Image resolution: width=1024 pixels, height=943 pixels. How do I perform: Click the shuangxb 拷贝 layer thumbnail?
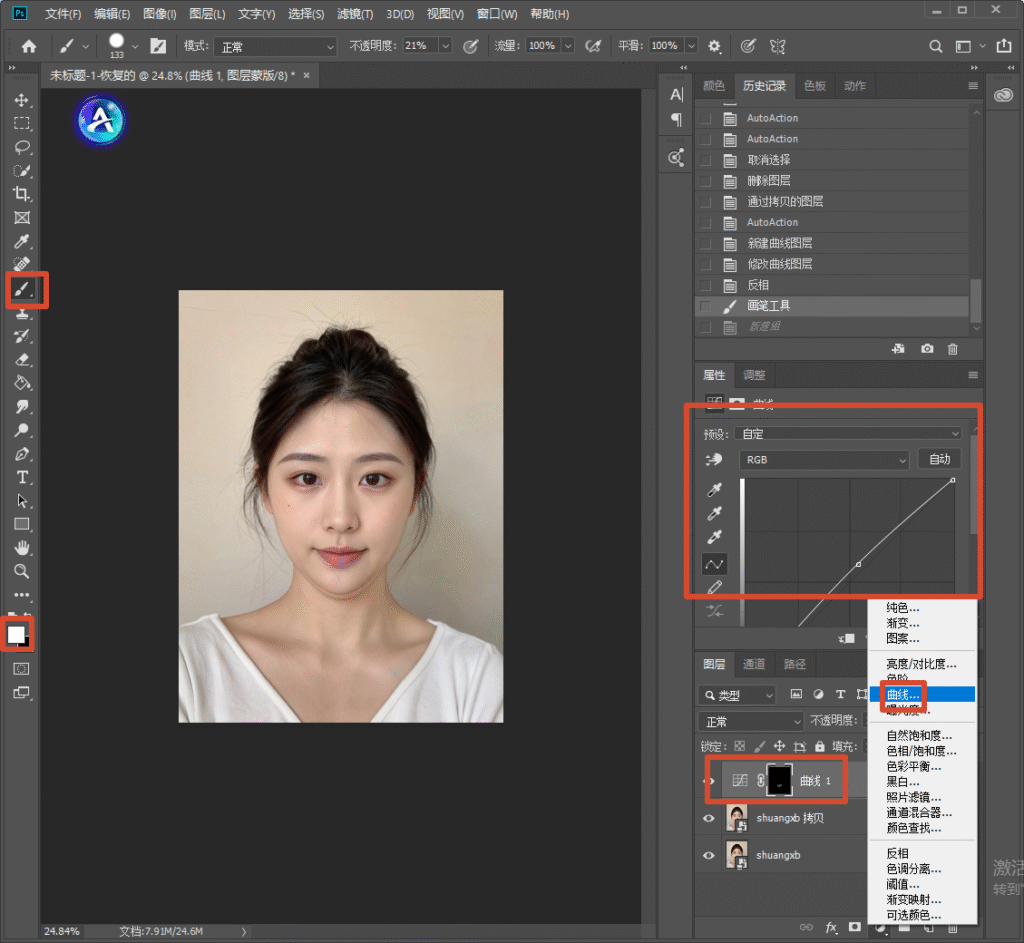[x=737, y=818]
